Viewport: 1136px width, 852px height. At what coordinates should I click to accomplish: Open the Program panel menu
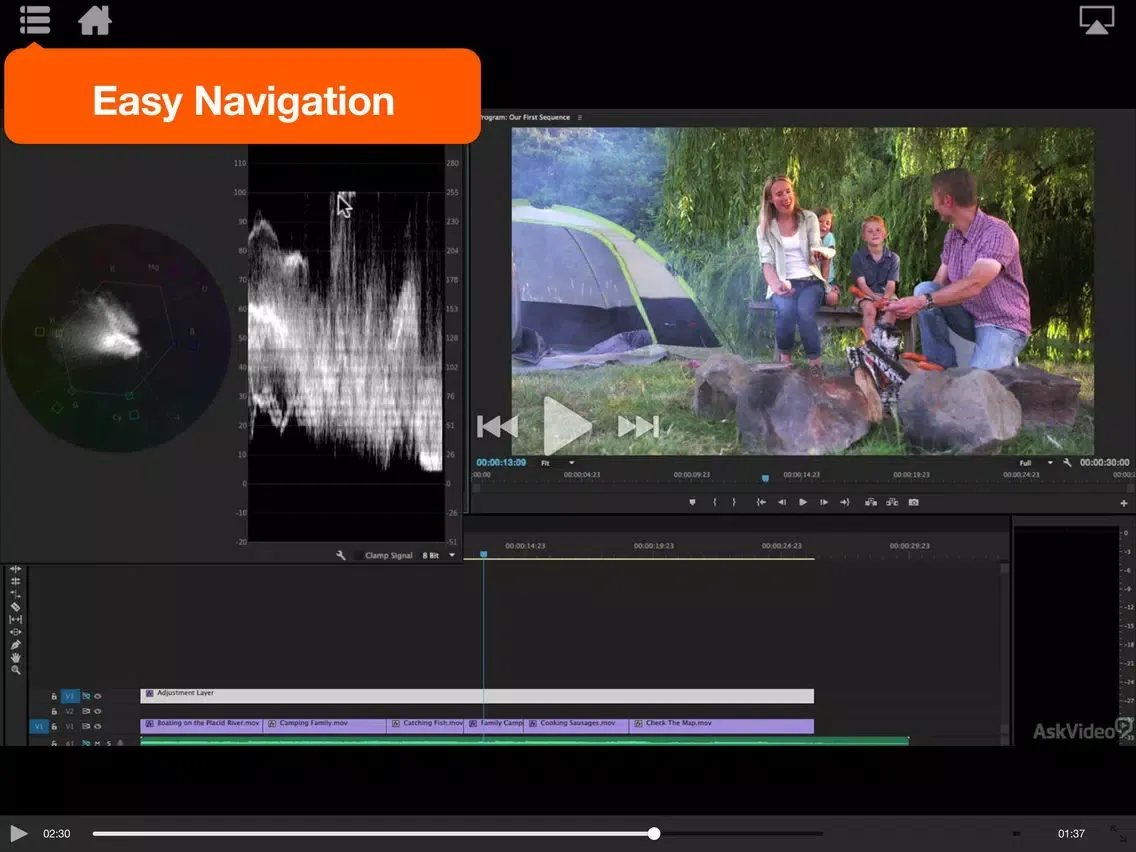[580, 117]
